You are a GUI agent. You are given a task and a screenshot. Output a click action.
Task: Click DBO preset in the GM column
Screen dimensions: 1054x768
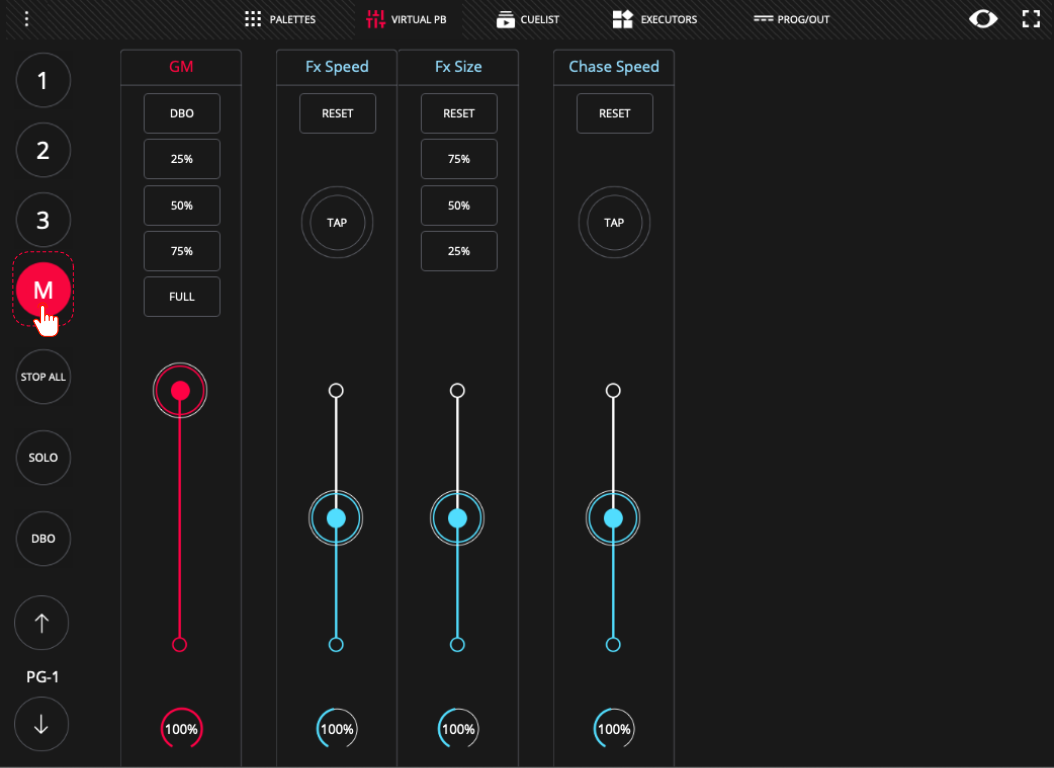point(181,114)
